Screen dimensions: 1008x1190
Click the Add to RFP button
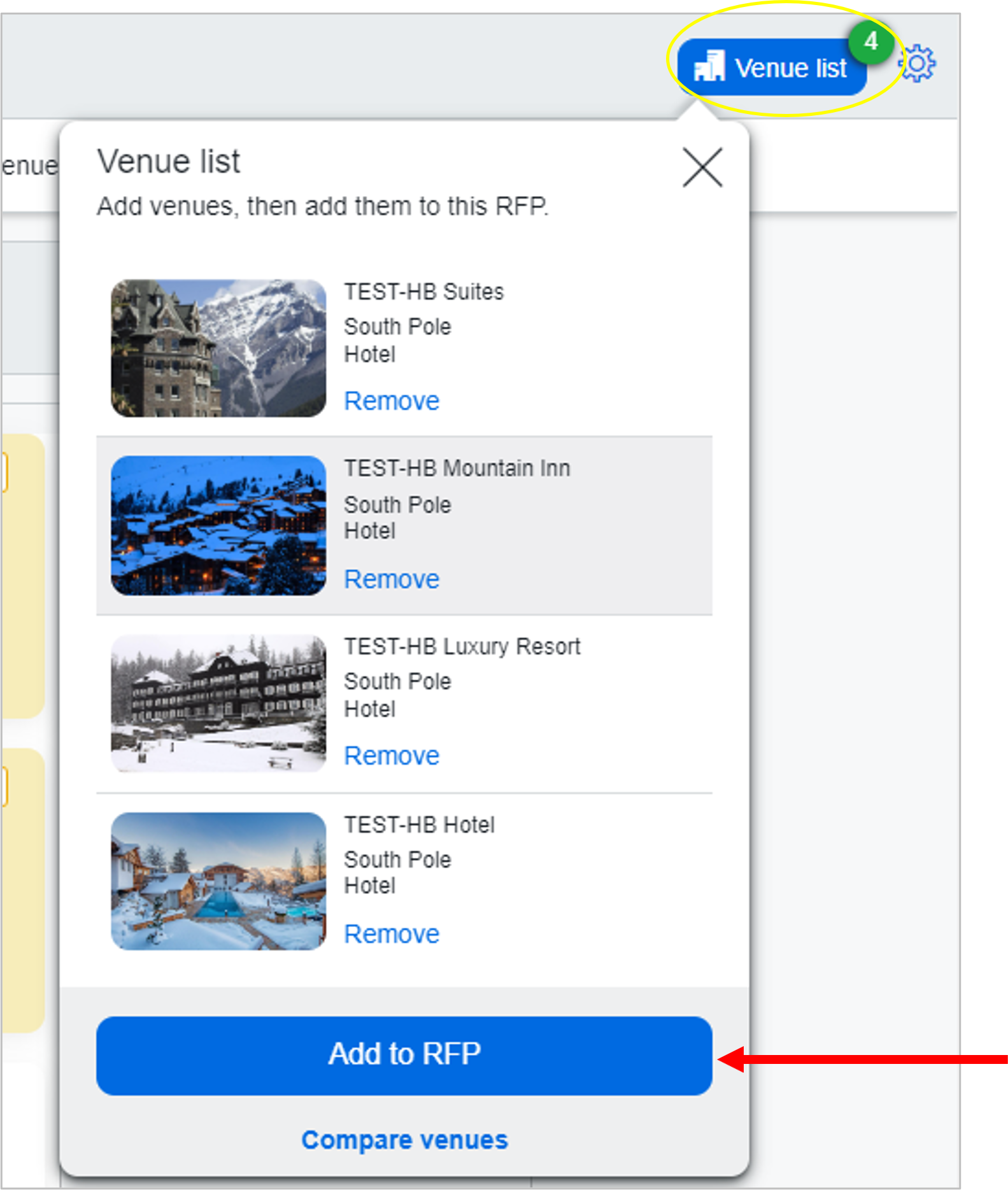tap(404, 1056)
